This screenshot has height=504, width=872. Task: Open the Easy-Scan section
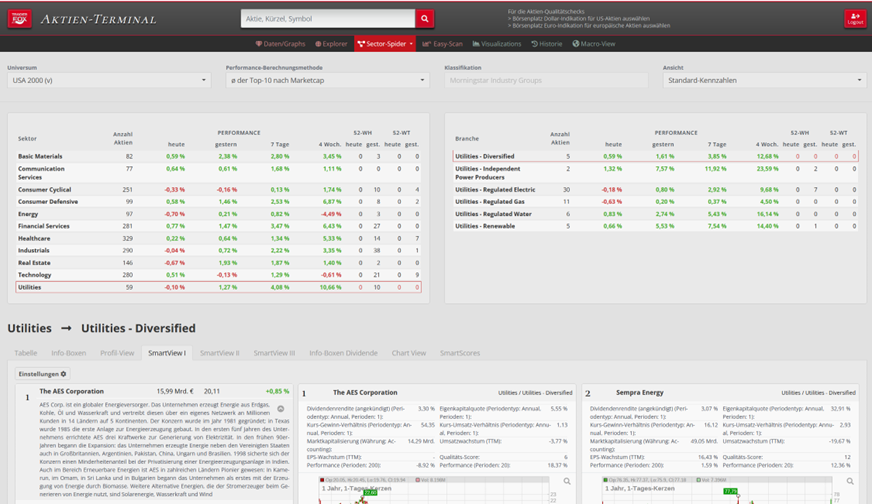tap(441, 44)
